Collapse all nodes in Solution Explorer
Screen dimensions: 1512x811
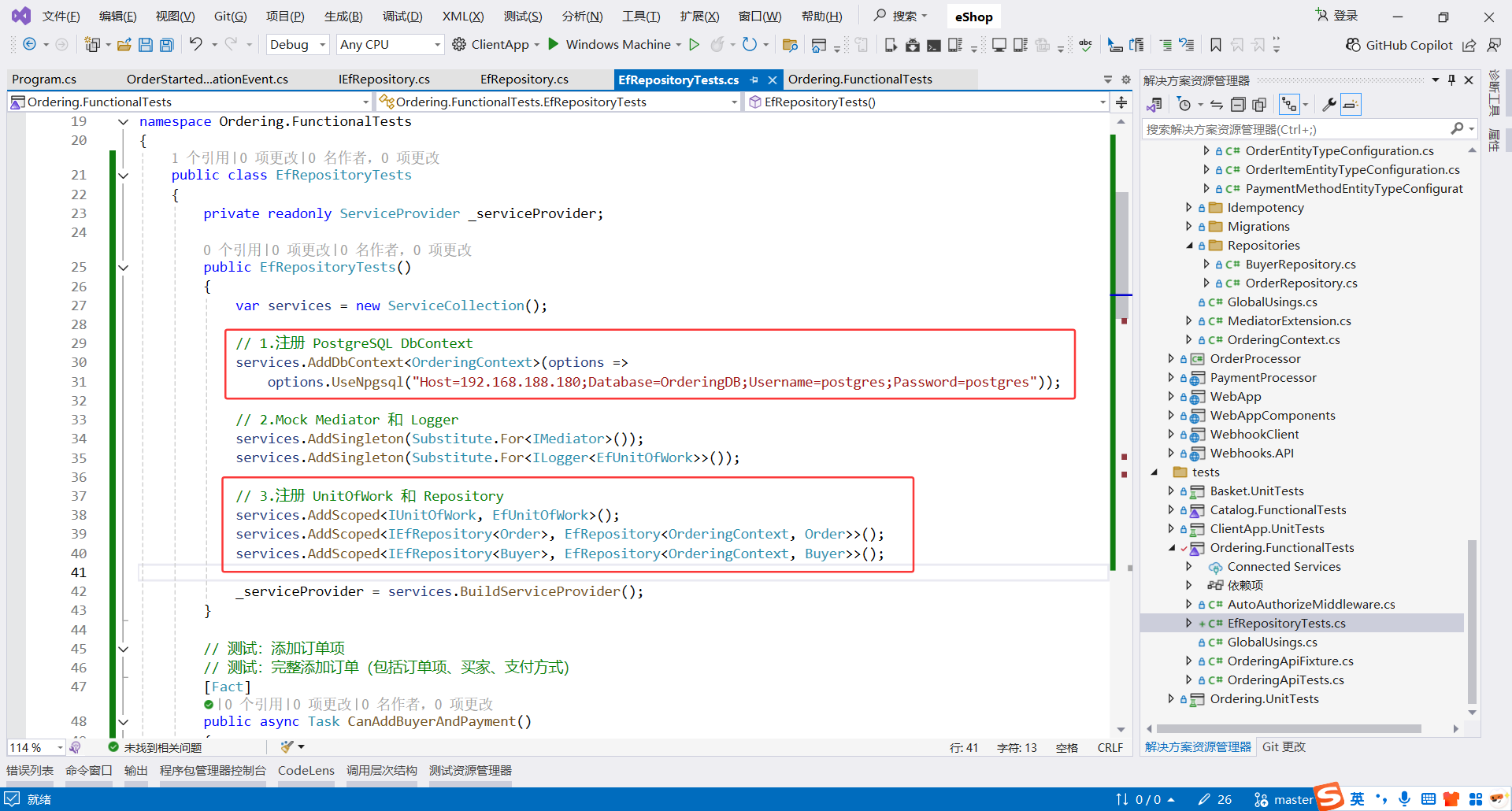pos(1238,104)
